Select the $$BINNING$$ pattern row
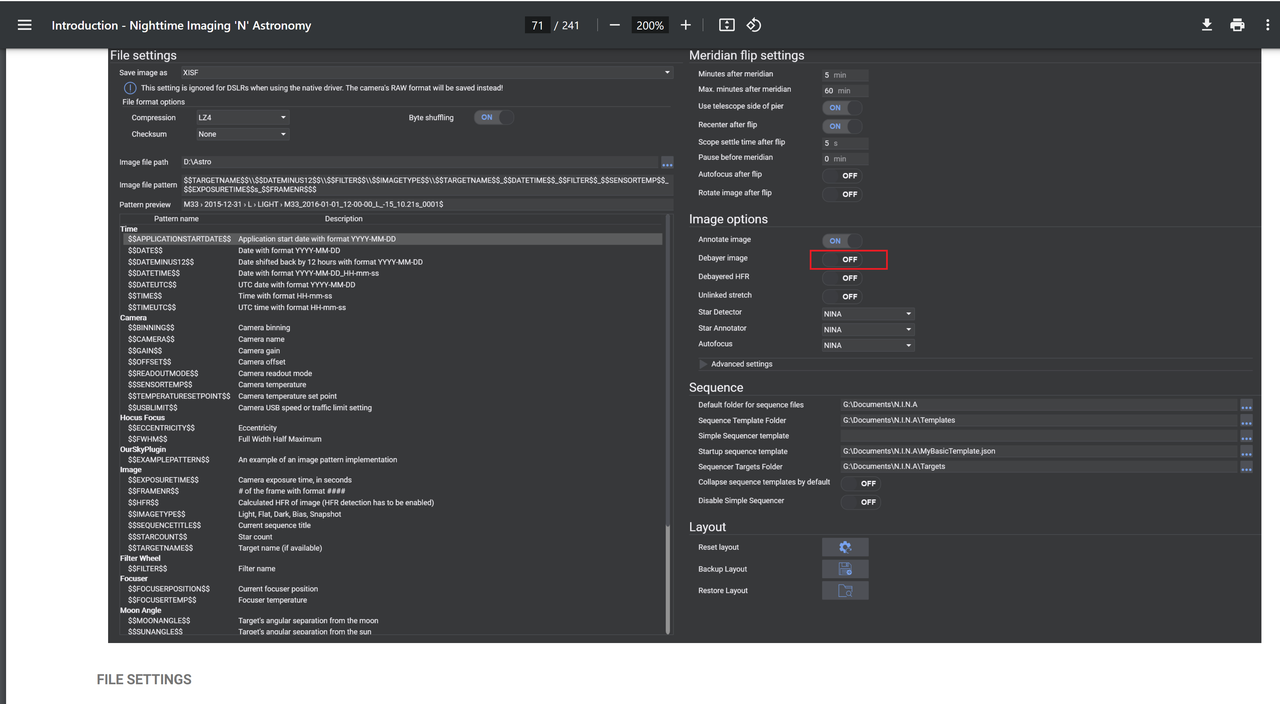 (x=391, y=328)
